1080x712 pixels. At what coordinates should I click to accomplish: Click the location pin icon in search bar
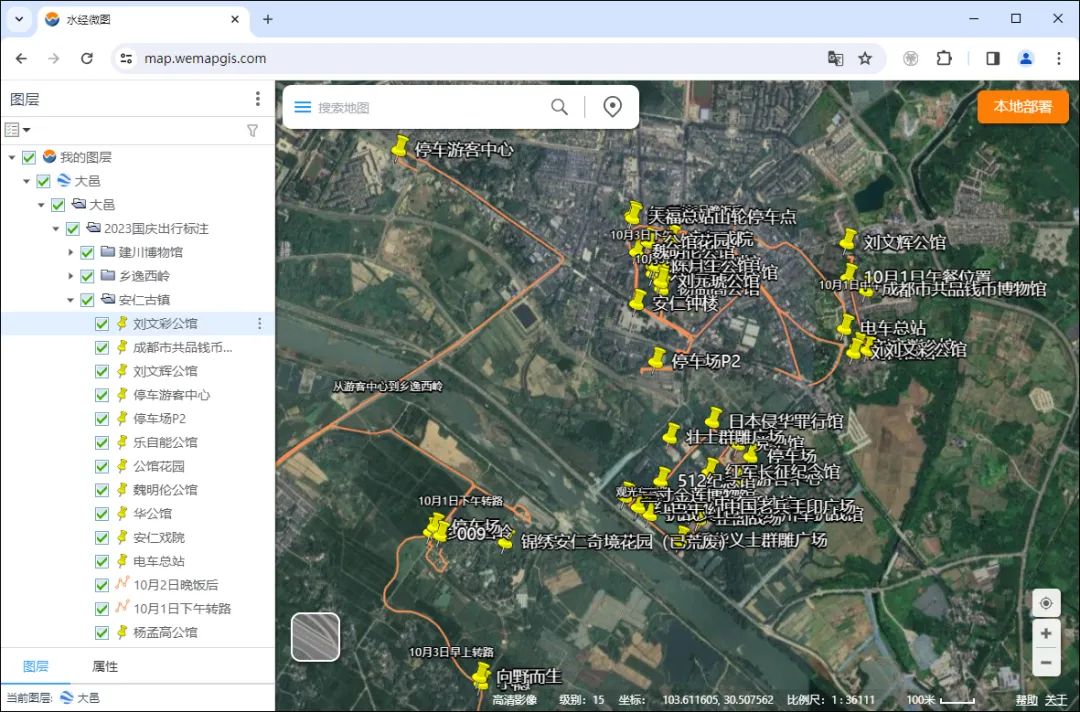613,107
